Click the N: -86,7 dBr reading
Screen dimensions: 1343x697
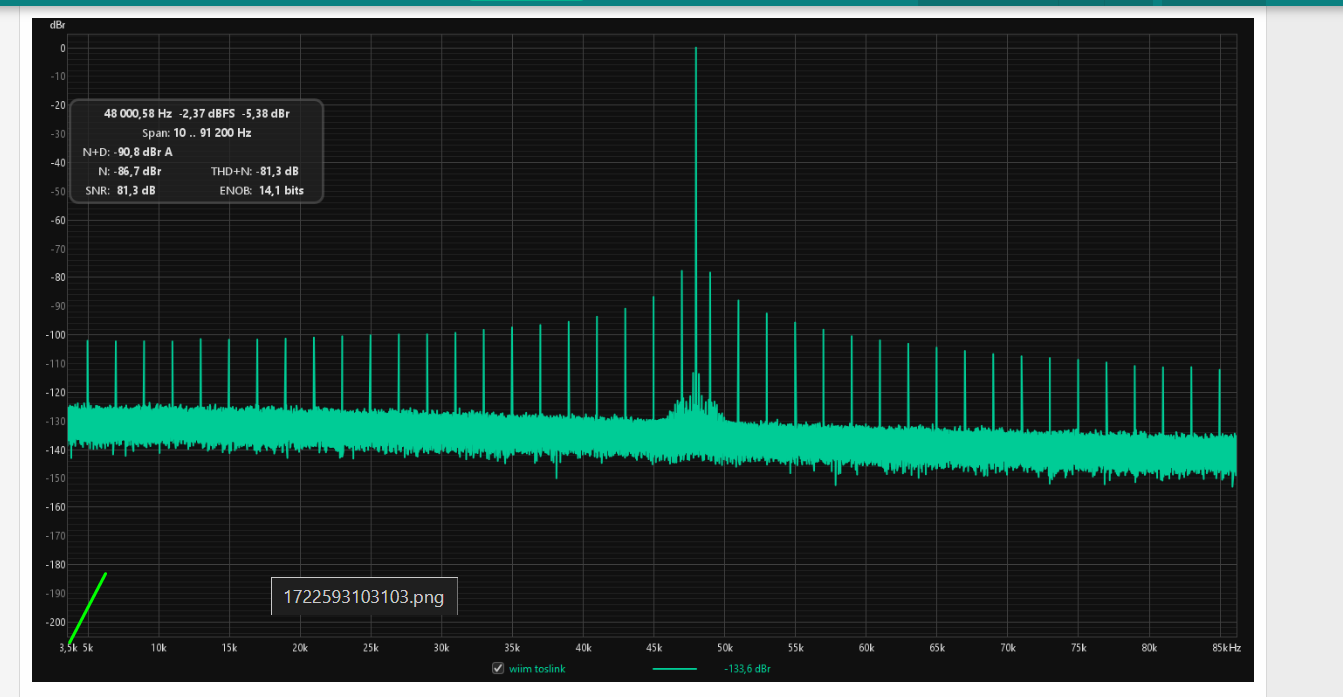[129, 171]
